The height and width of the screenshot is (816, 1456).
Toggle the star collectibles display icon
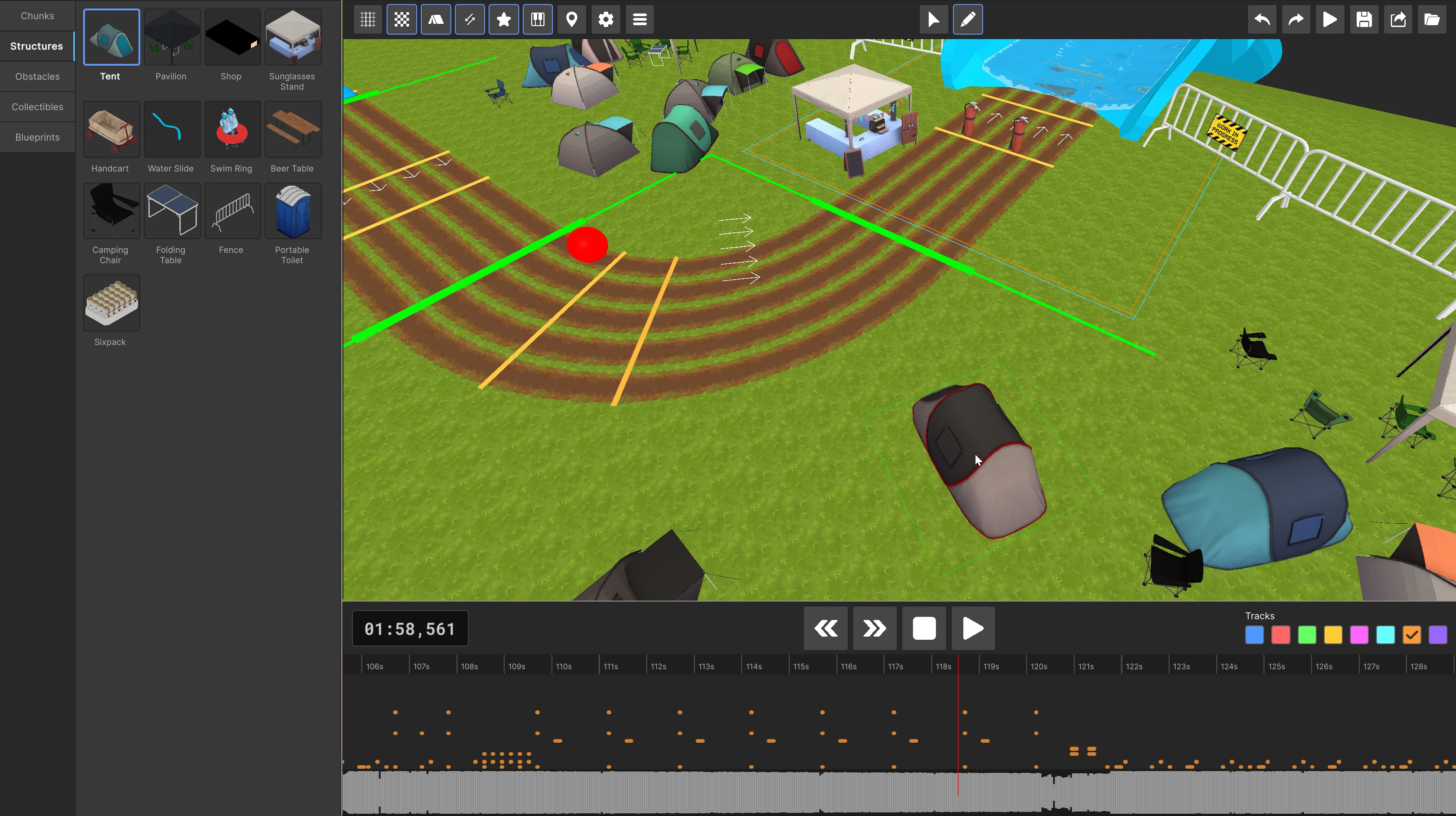point(503,20)
